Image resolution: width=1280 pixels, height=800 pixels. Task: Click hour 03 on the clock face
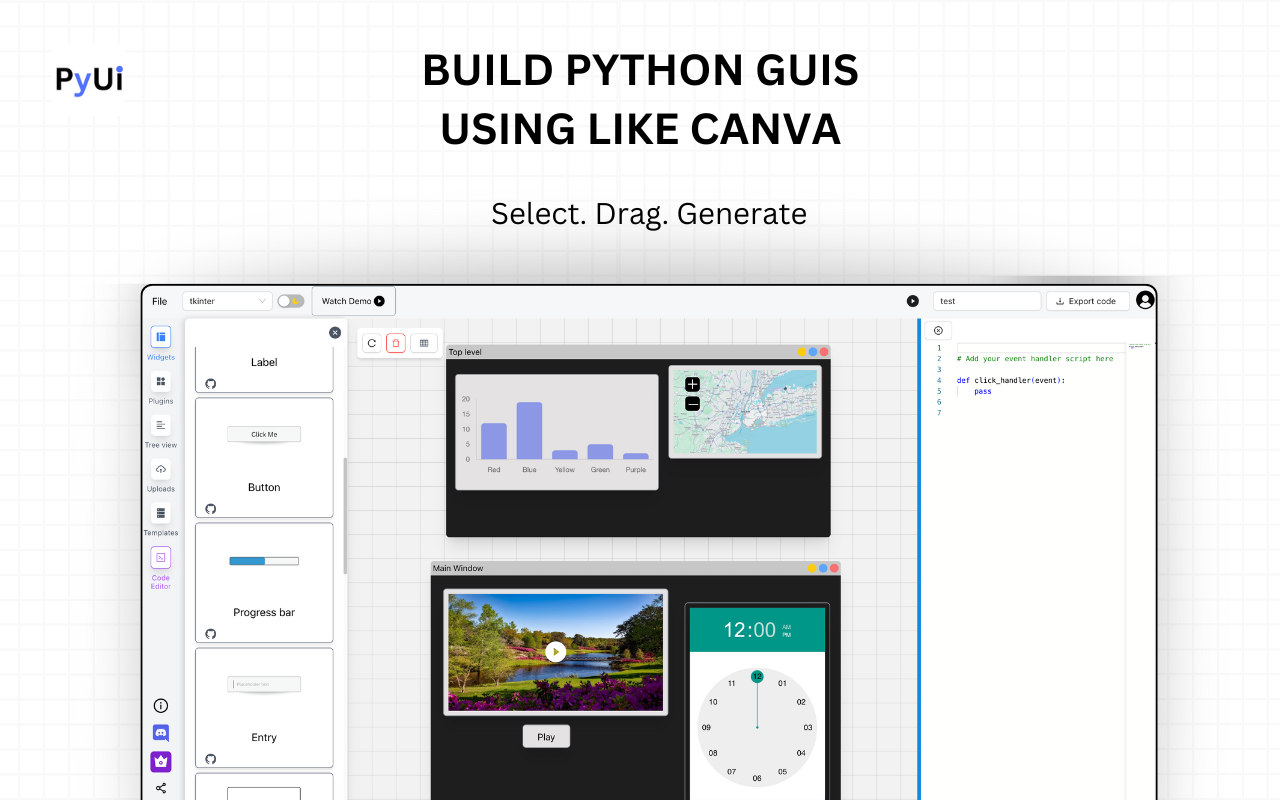[x=808, y=728]
